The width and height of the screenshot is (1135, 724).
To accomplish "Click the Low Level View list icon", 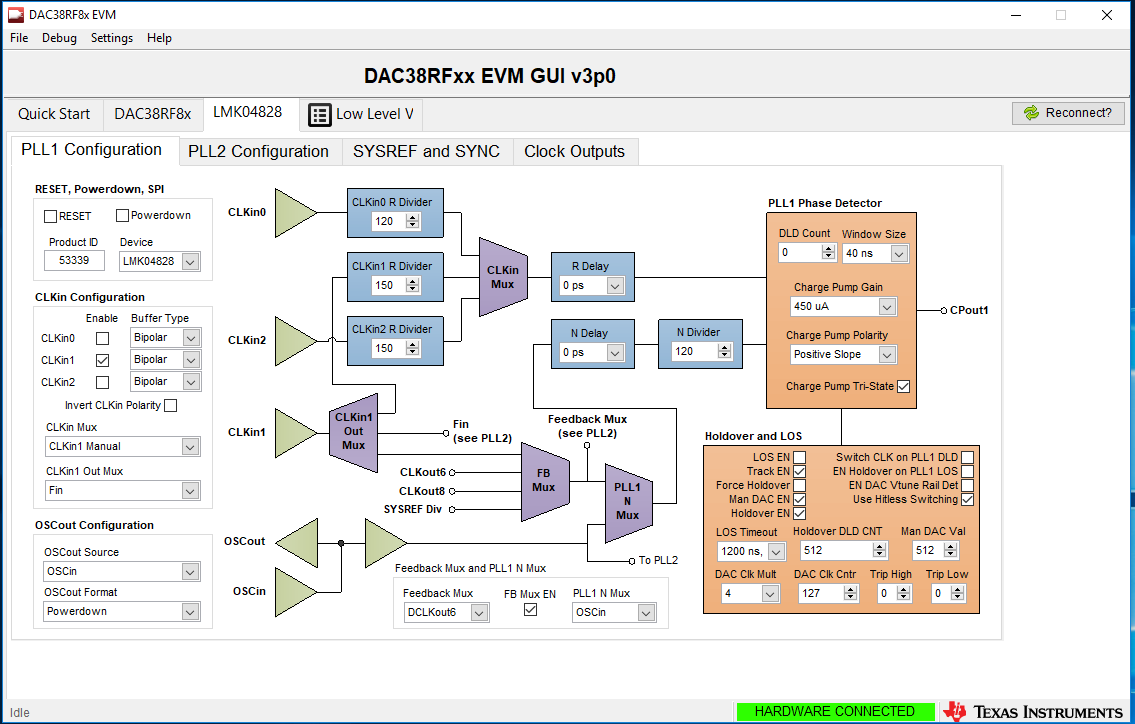I will [319, 114].
